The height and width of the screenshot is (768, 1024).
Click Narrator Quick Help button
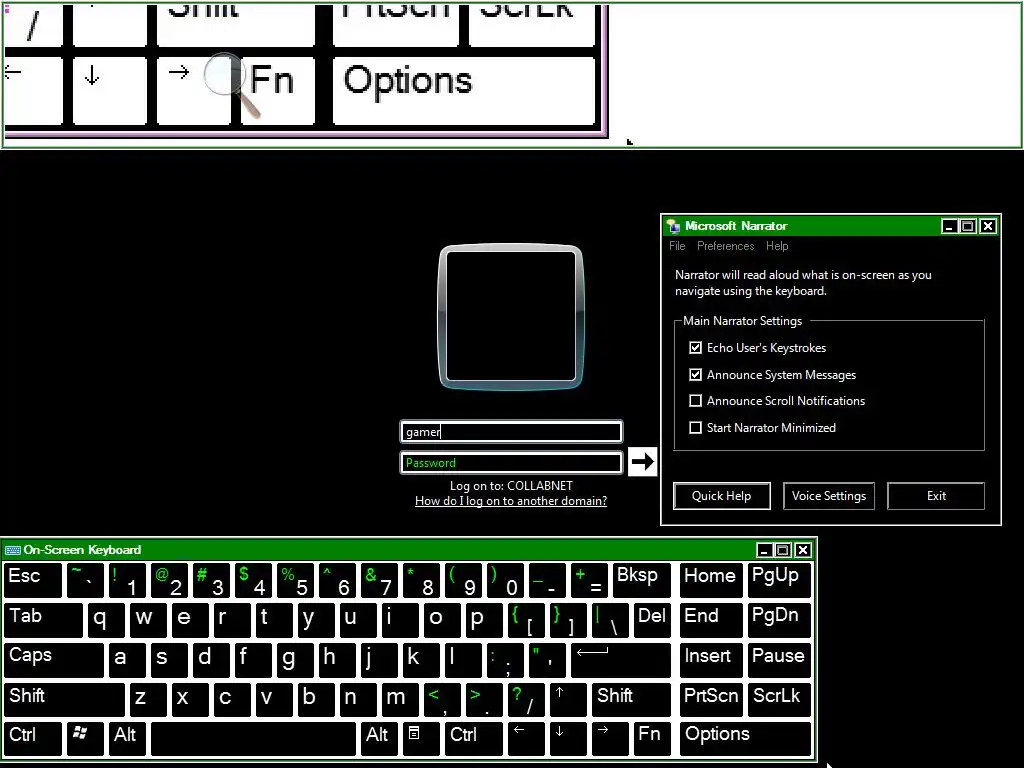(722, 496)
